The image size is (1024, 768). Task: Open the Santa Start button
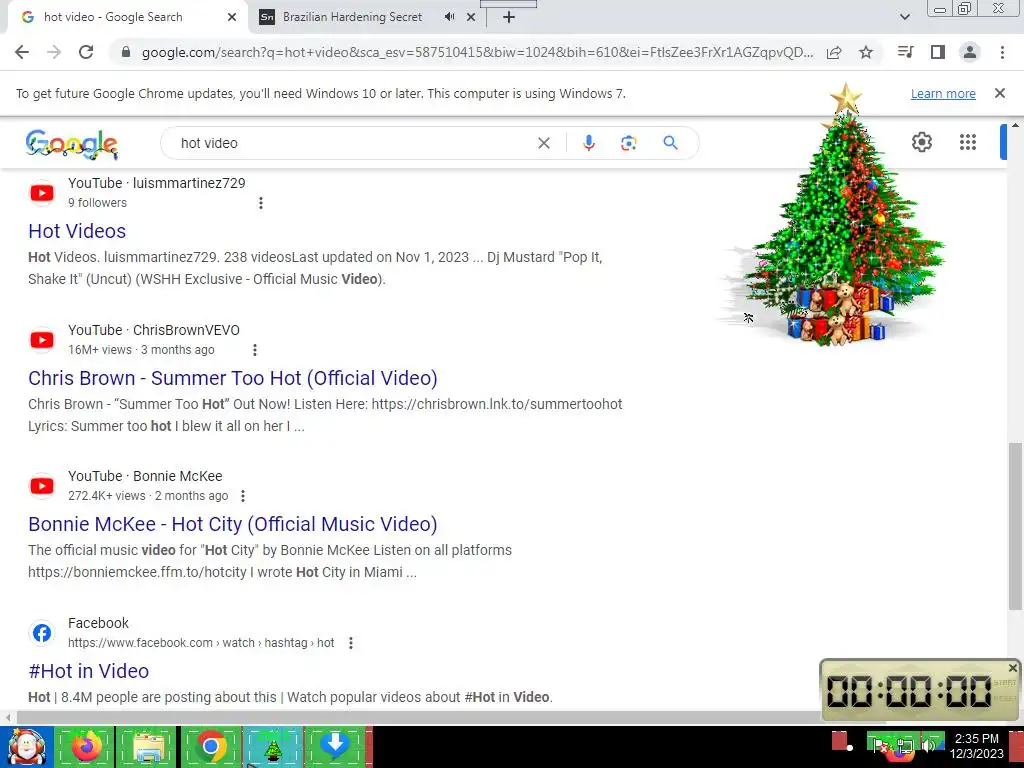[x=26, y=746]
